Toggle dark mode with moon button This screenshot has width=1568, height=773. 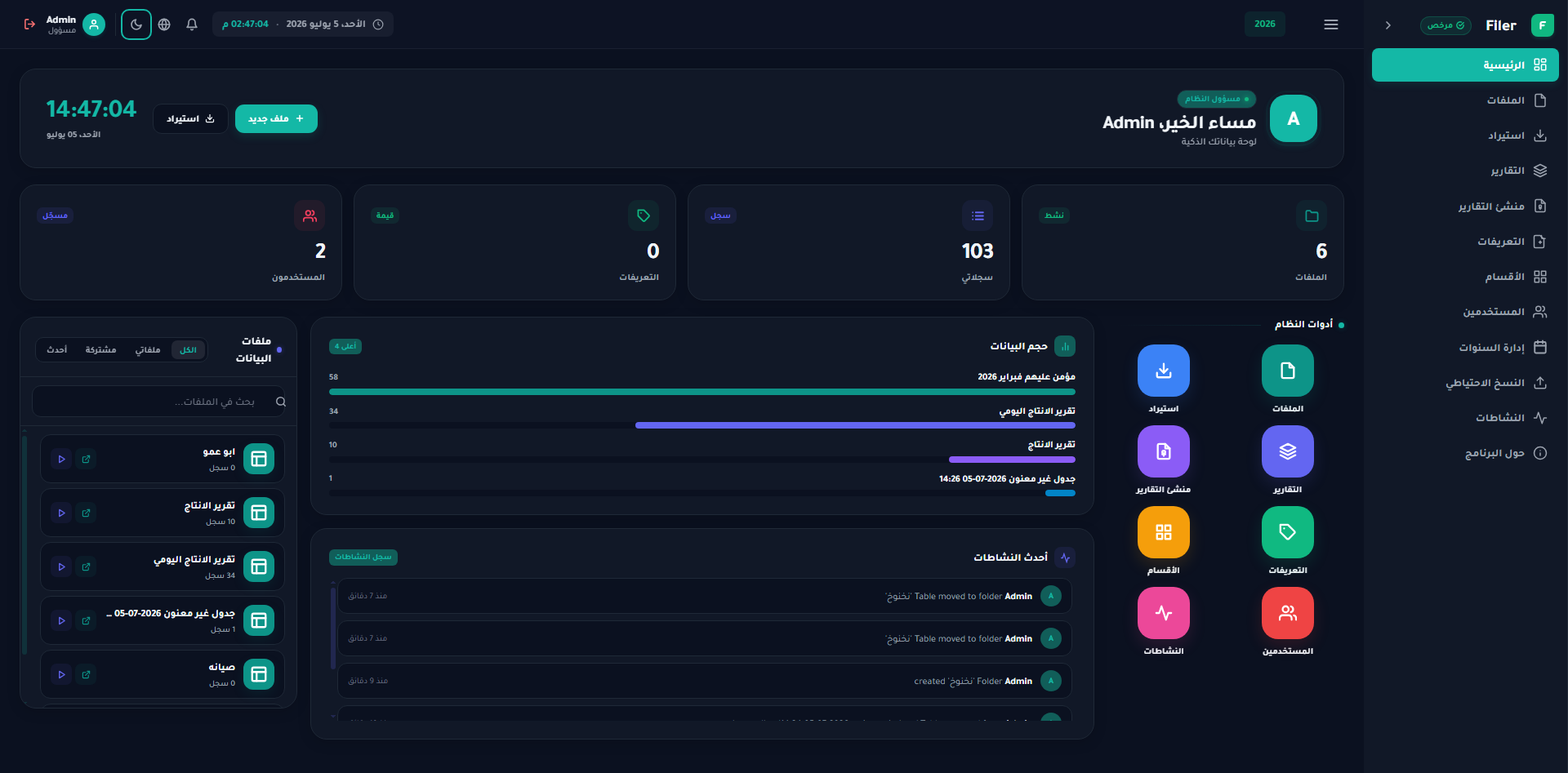click(x=136, y=24)
